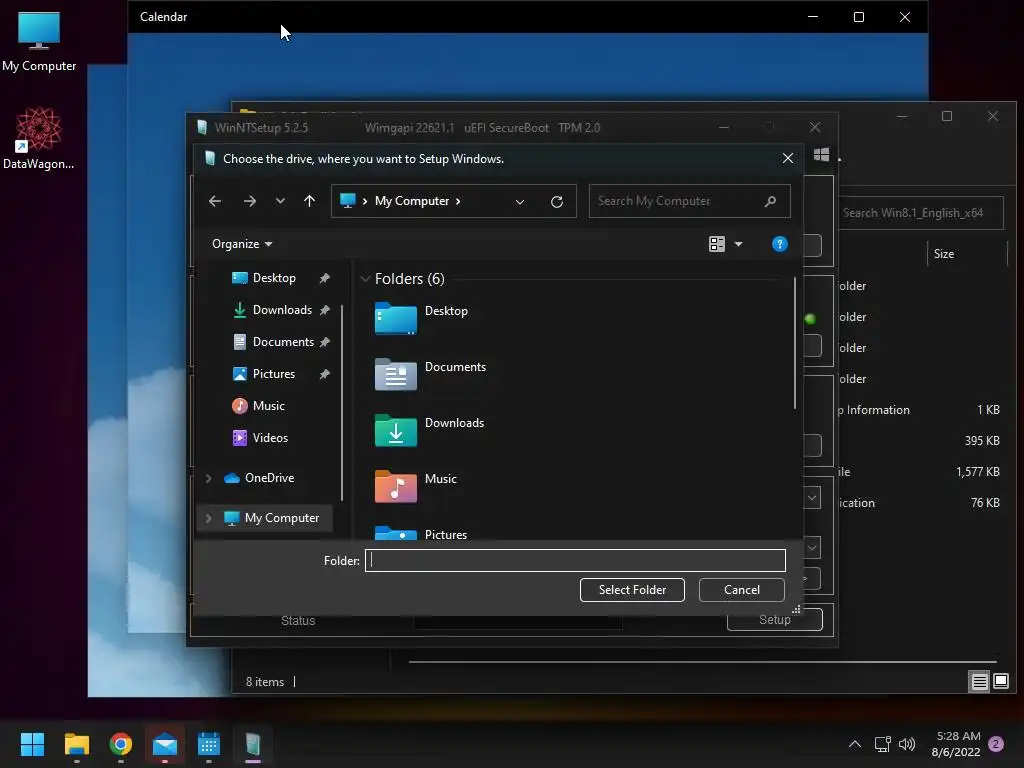Close the Choose the drive dialog
Screen dimensions: 1024x768
pos(788,159)
